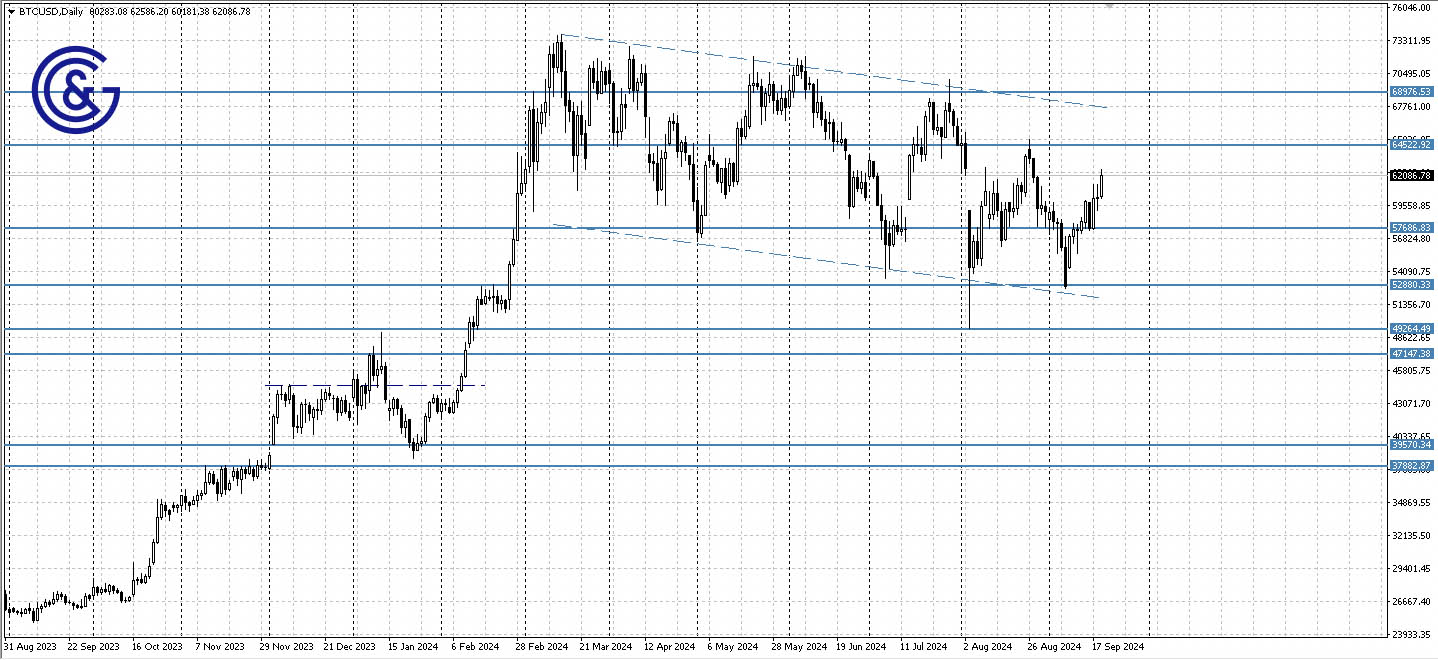Click the 47147.38 support level tag
Screen dimensions: 1438x660
[x=1411, y=354]
